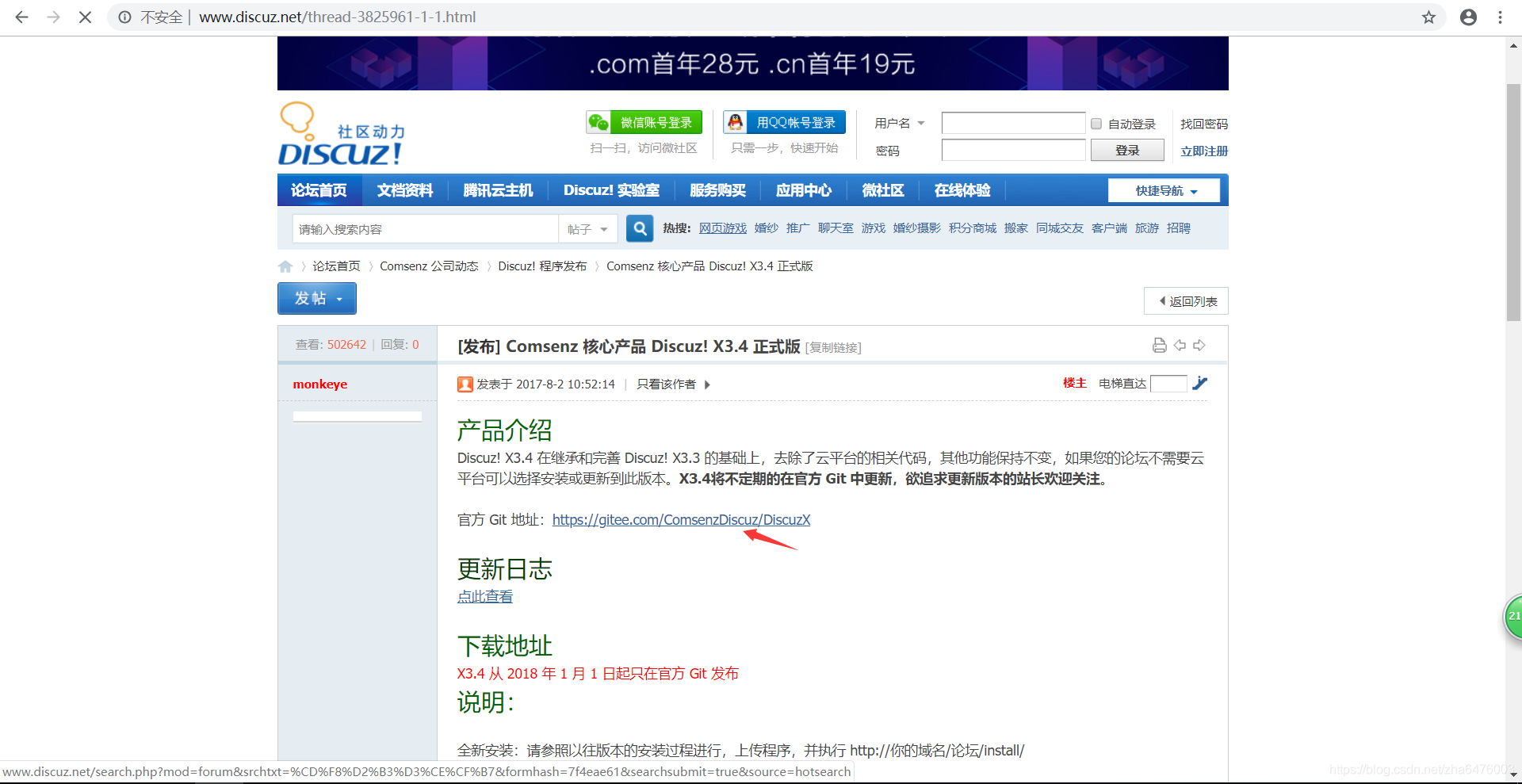Open the 帖子 search type dropdown
Screen dimensions: 1522x784
[x=587, y=229]
